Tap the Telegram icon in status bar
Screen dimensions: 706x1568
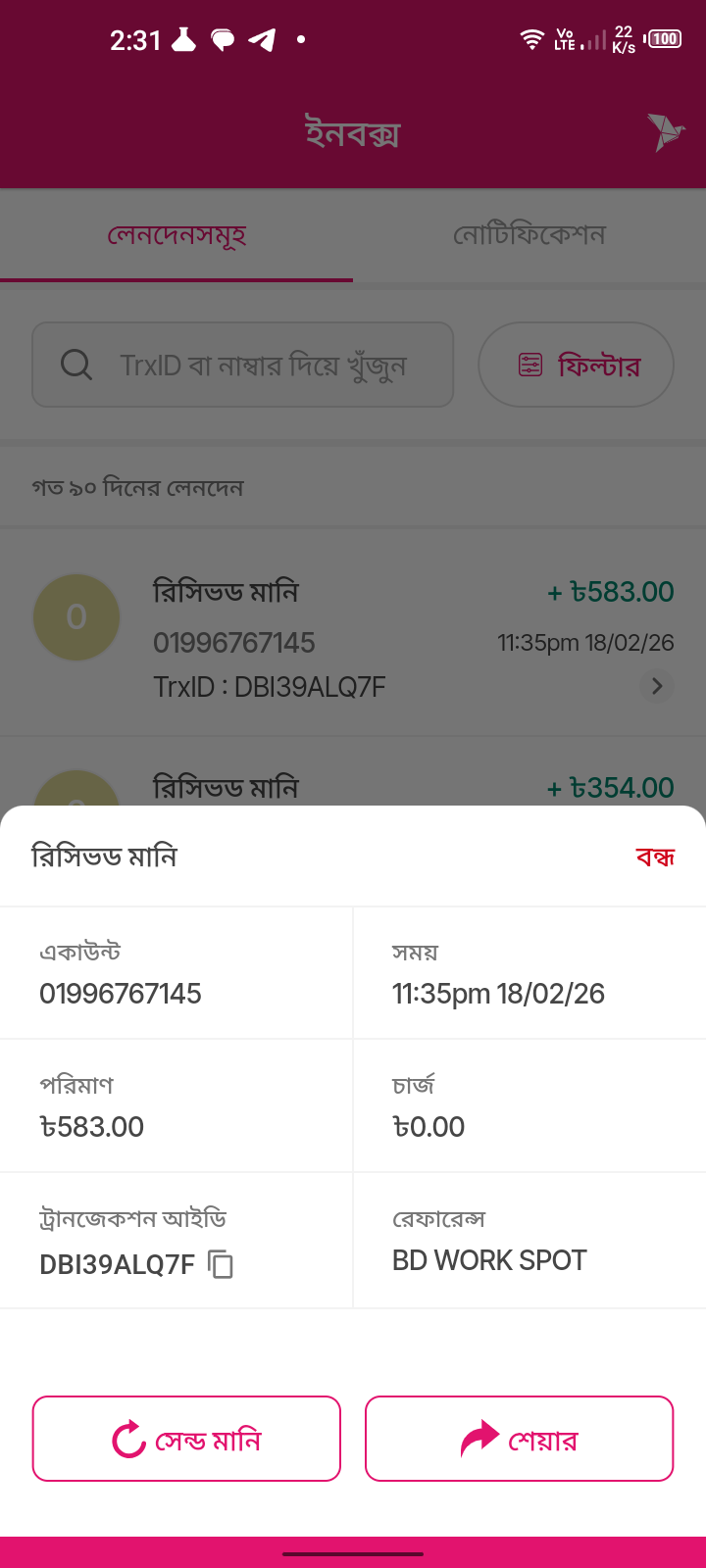click(x=262, y=40)
